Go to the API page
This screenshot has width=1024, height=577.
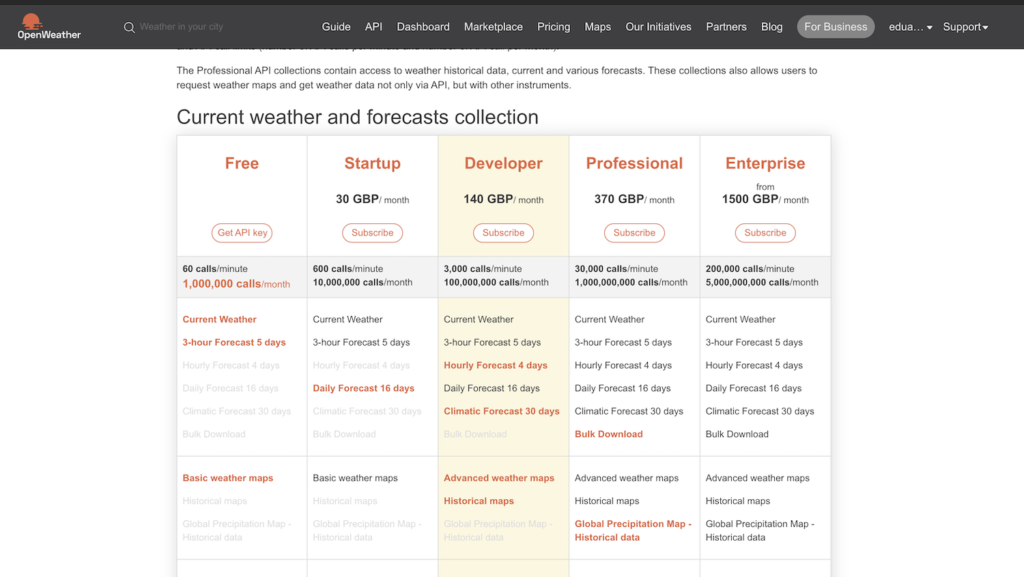pyautogui.click(x=374, y=27)
